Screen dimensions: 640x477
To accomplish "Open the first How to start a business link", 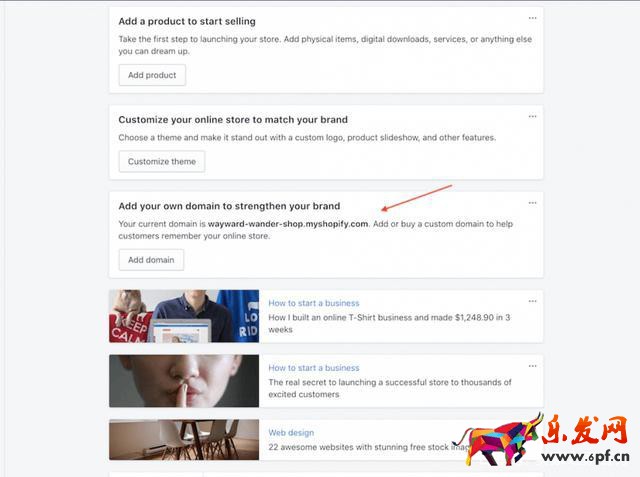I will (313, 303).
